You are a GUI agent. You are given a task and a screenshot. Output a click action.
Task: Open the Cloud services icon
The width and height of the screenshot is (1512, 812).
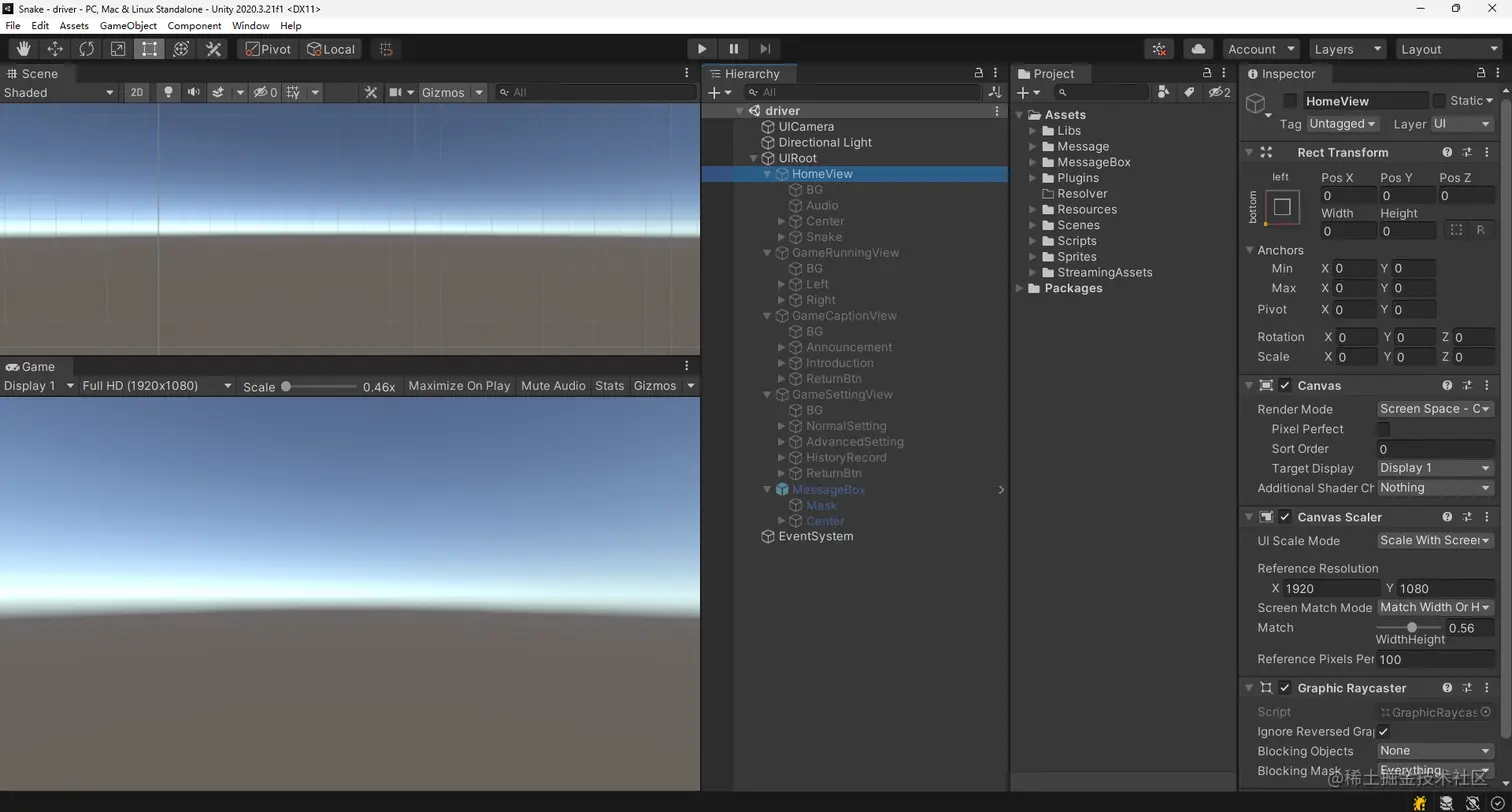1197,49
